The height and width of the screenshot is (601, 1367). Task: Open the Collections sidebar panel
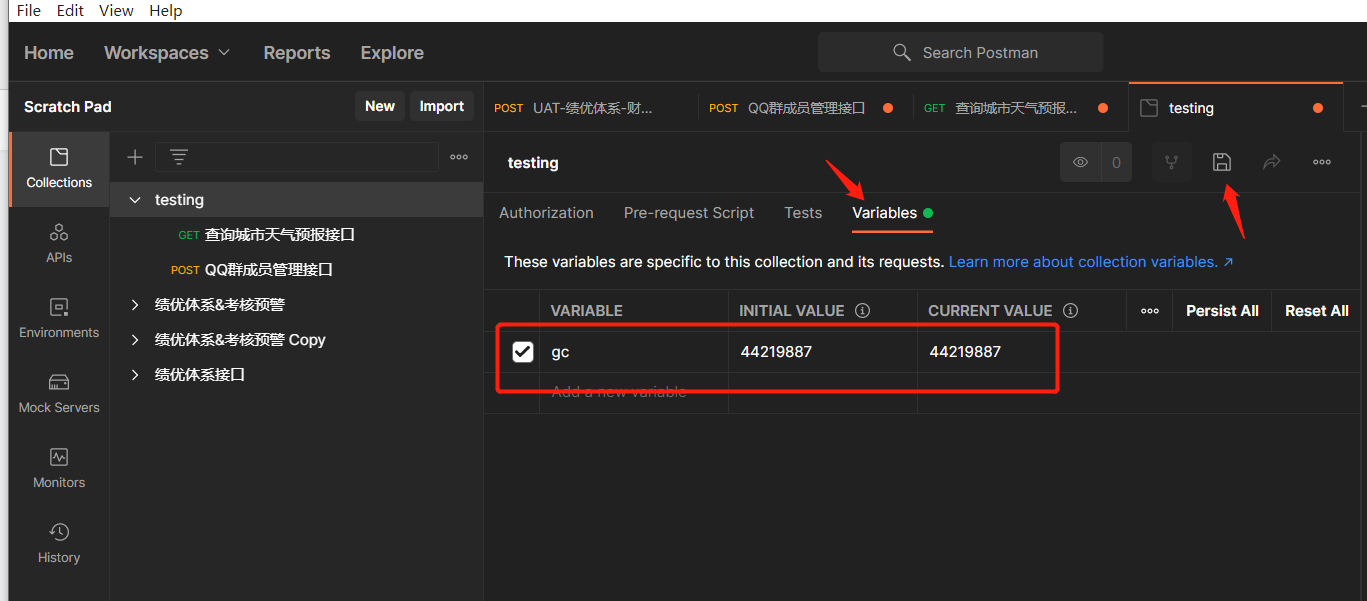(x=59, y=169)
